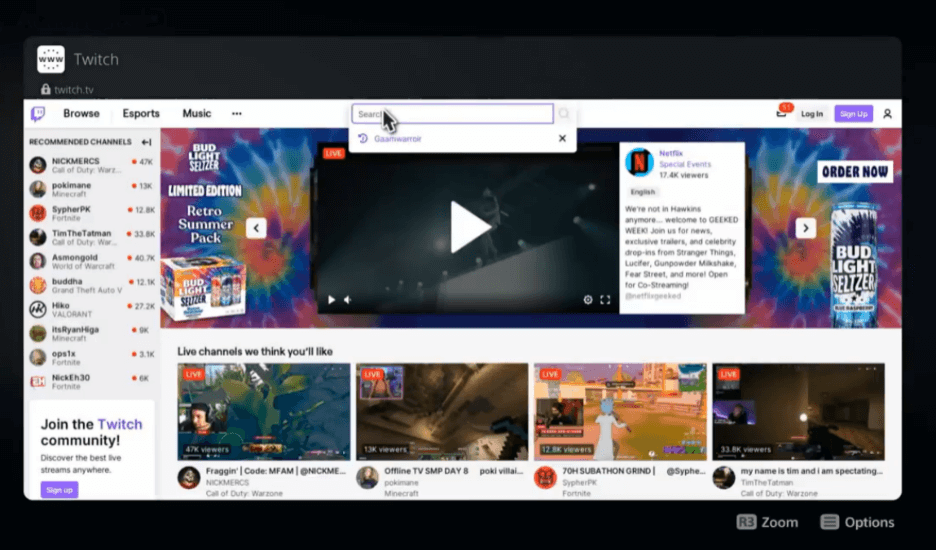Click the search magnifier button
The height and width of the screenshot is (552, 936).
click(564, 113)
